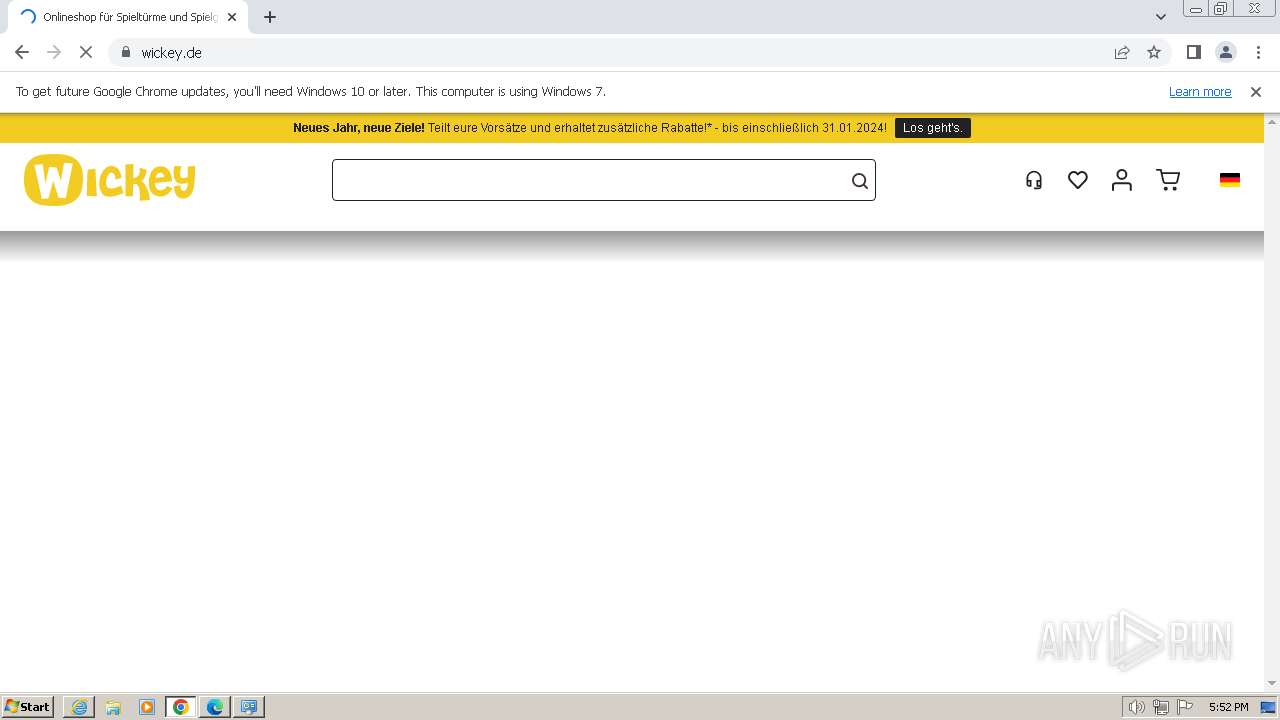This screenshot has width=1280, height=720.
Task: Open the tab search dropdown
Action: (x=1160, y=17)
